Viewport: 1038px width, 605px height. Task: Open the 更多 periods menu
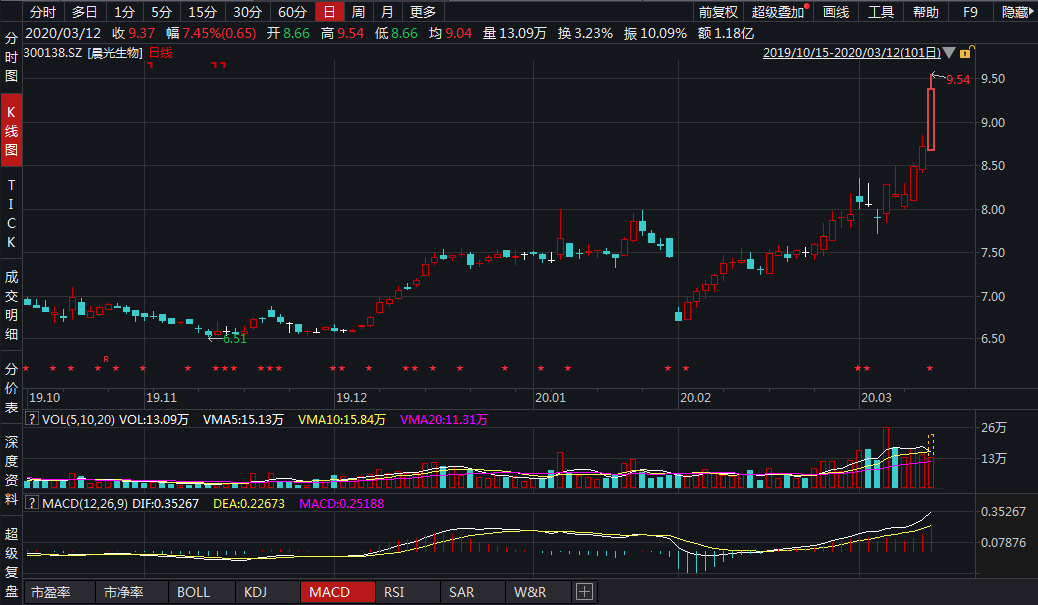pos(423,12)
